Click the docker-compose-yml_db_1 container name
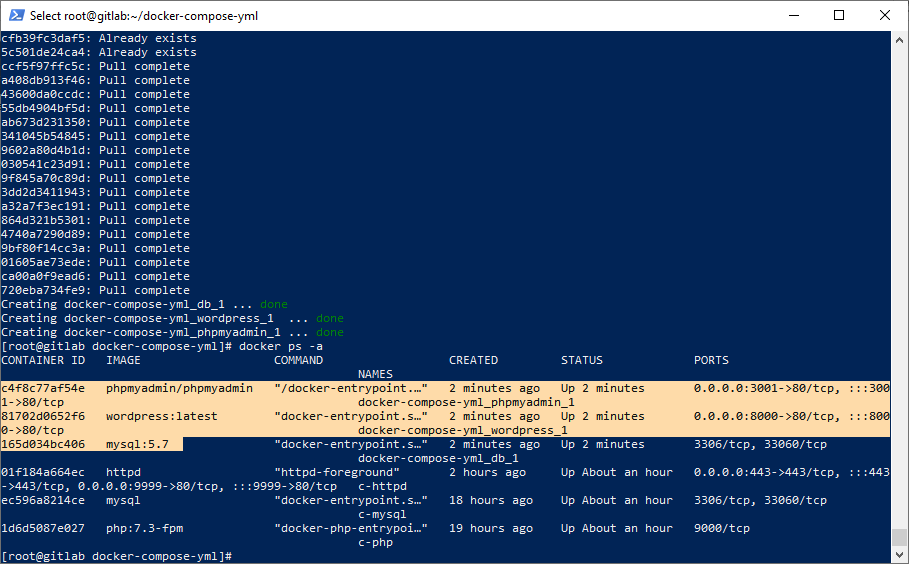Image resolution: width=909 pixels, height=564 pixels. (438, 458)
